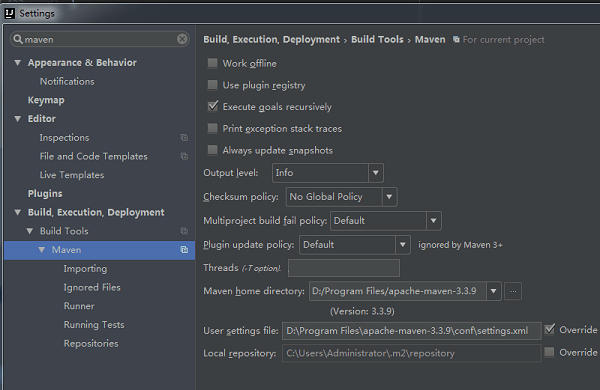Click in the Threads (-T option) field
The width and height of the screenshot is (600, 390).
tap(344, 268)
